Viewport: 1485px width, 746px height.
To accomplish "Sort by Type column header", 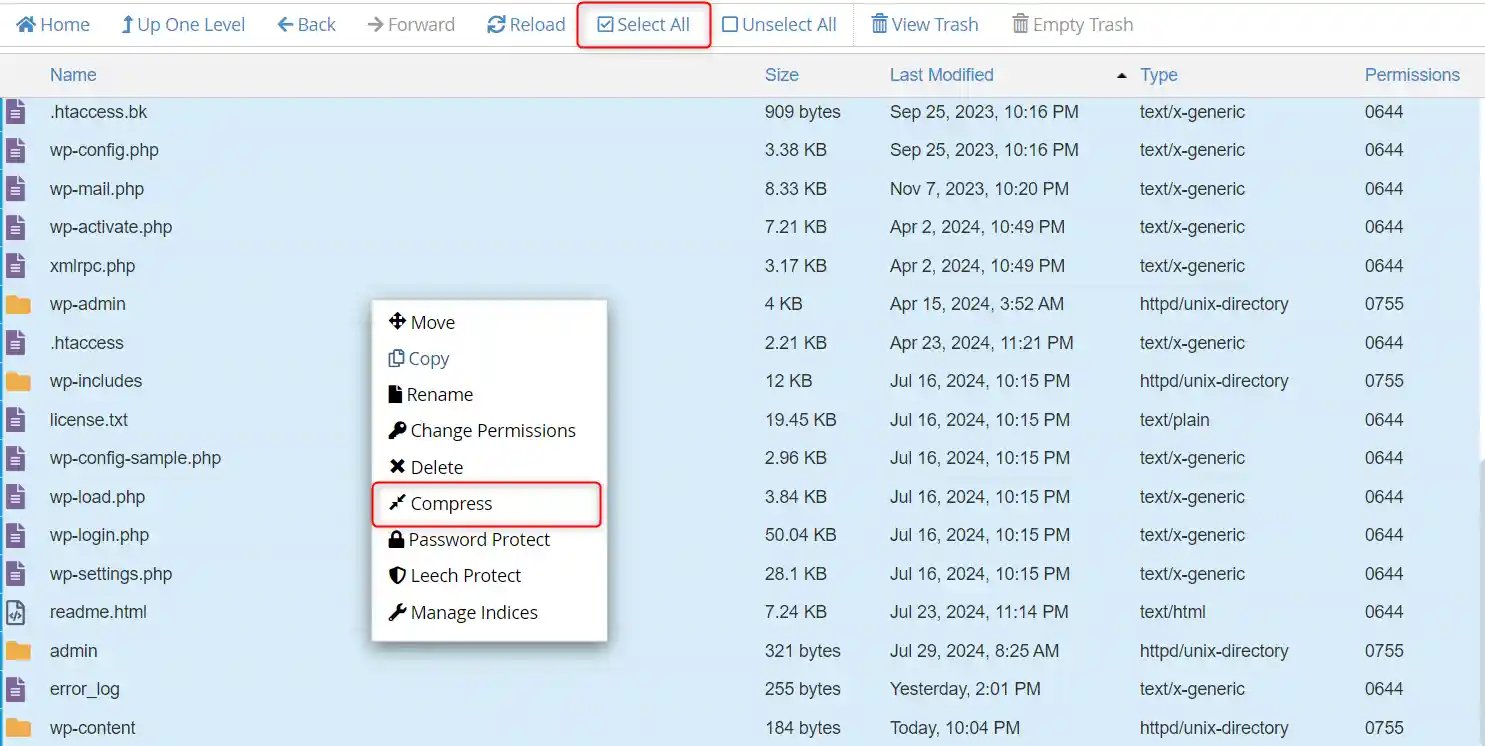I will pyautogui.click(x=1159, y=75).
